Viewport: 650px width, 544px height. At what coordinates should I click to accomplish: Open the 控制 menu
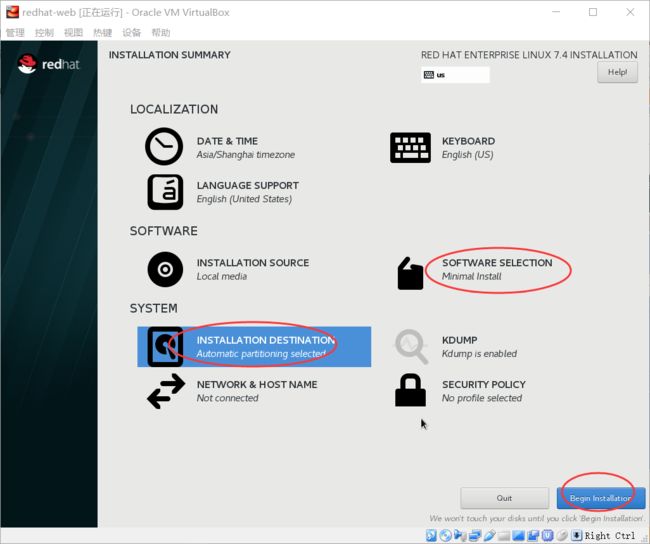coord(44,32)
